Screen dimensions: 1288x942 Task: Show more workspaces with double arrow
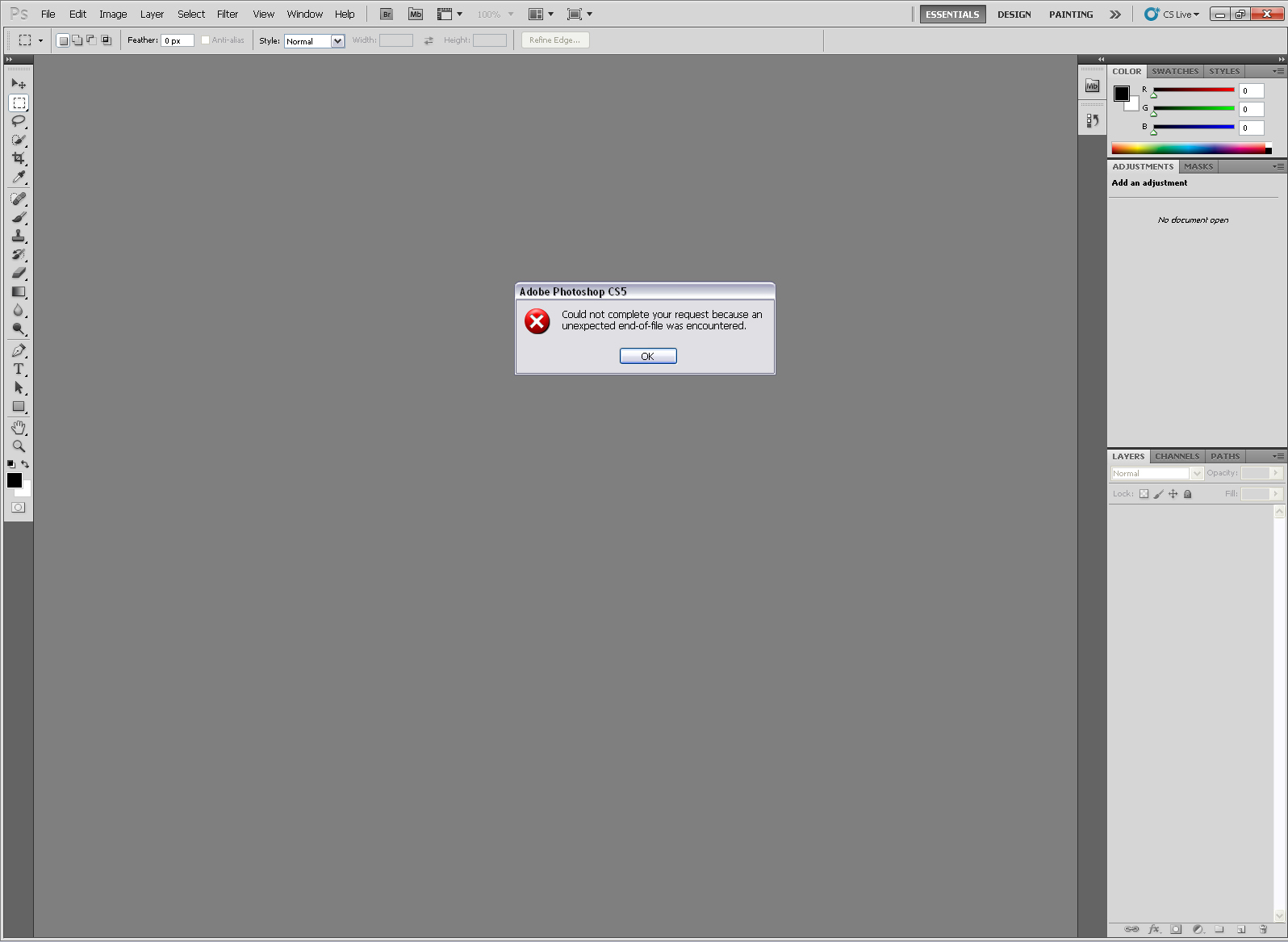tap(1115, 15)
